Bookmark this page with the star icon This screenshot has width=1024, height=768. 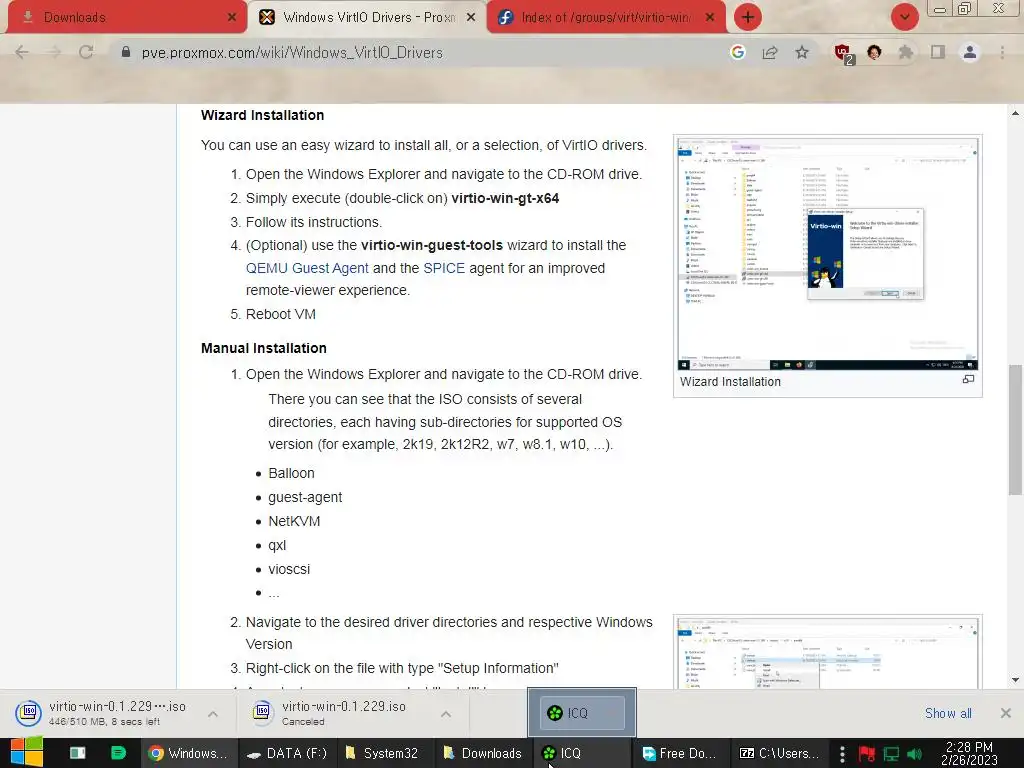(x=802, y=52)
